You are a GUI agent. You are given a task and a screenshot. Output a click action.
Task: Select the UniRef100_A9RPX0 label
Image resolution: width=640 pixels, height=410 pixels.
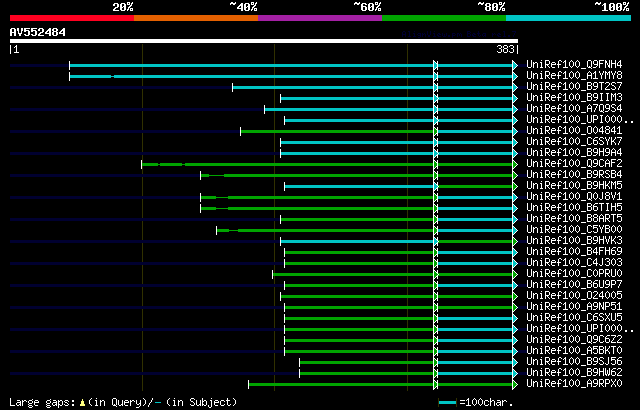click(x=574, y=384)
